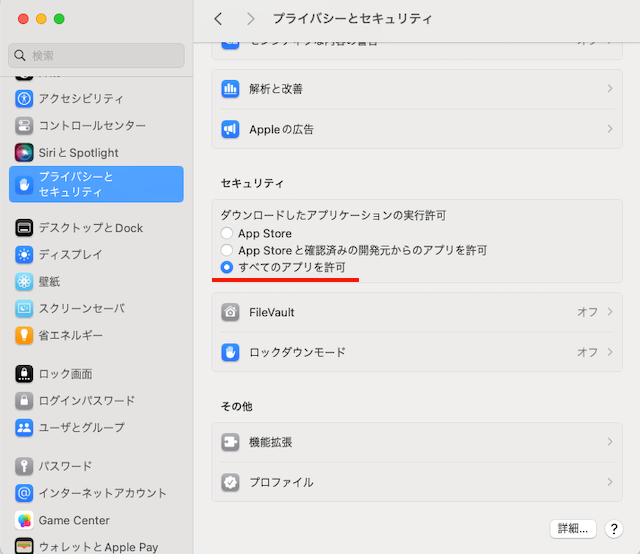Click the コントロールセンター sidebar icon
Screen dimensions: 640x554
24,125
